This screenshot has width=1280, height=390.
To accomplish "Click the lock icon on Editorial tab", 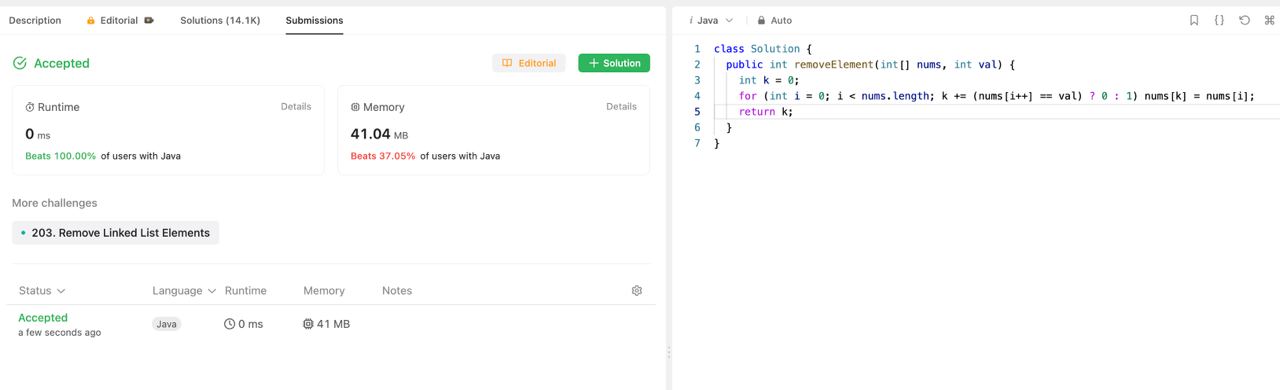I will pyautogui.click(x=91, y=20).
